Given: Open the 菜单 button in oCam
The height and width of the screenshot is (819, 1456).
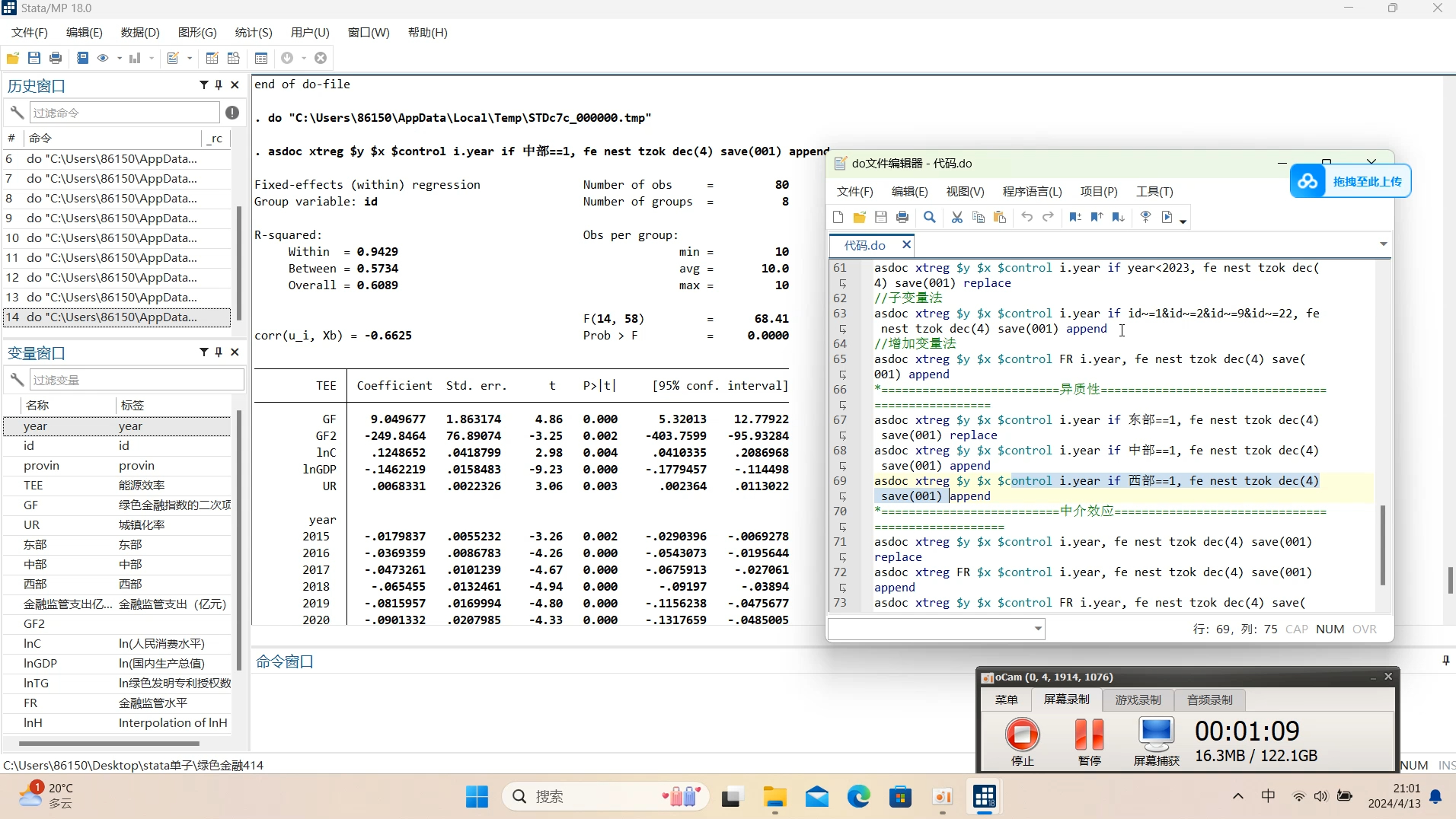Looking at the screenshot, I should pos(1006,699).
